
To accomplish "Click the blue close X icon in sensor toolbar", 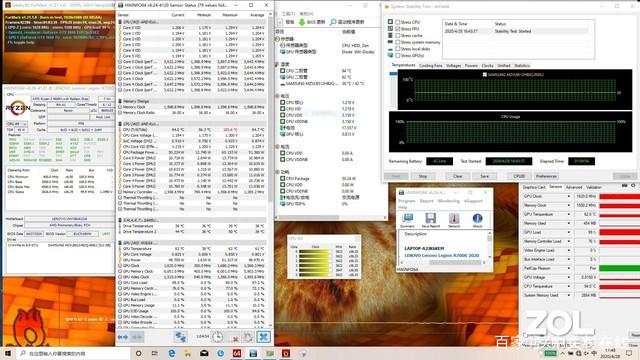I will (x=263, y=337).
